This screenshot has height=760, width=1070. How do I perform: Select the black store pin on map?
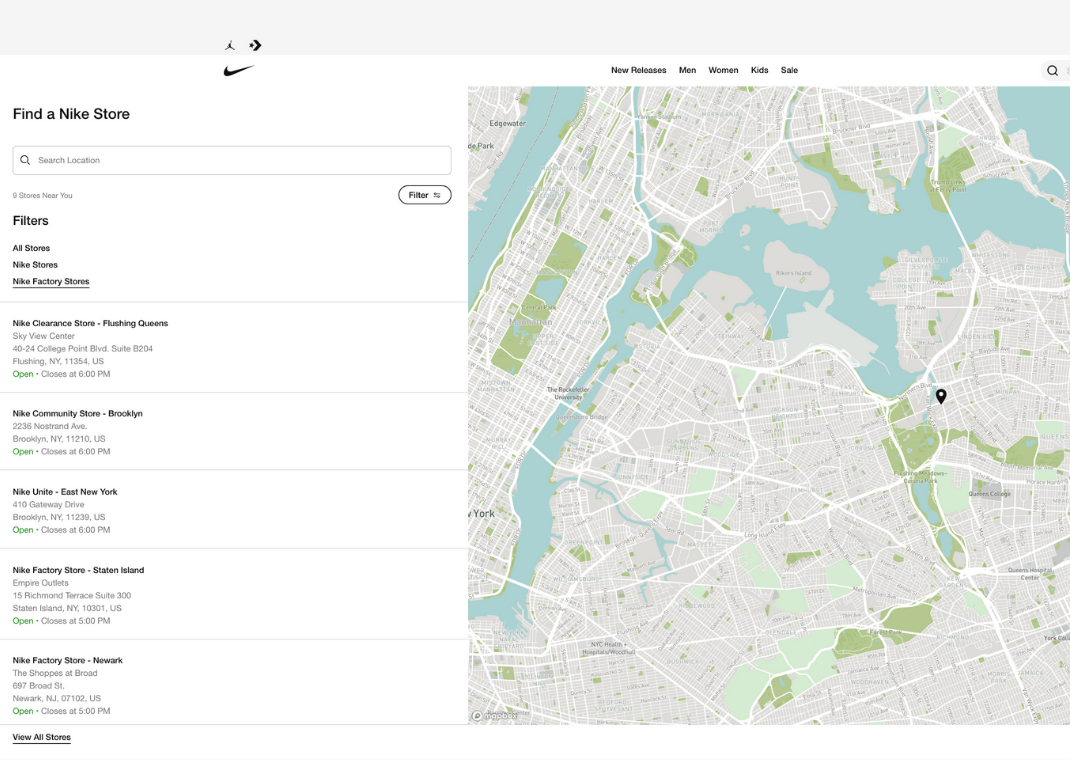[941, 396]
